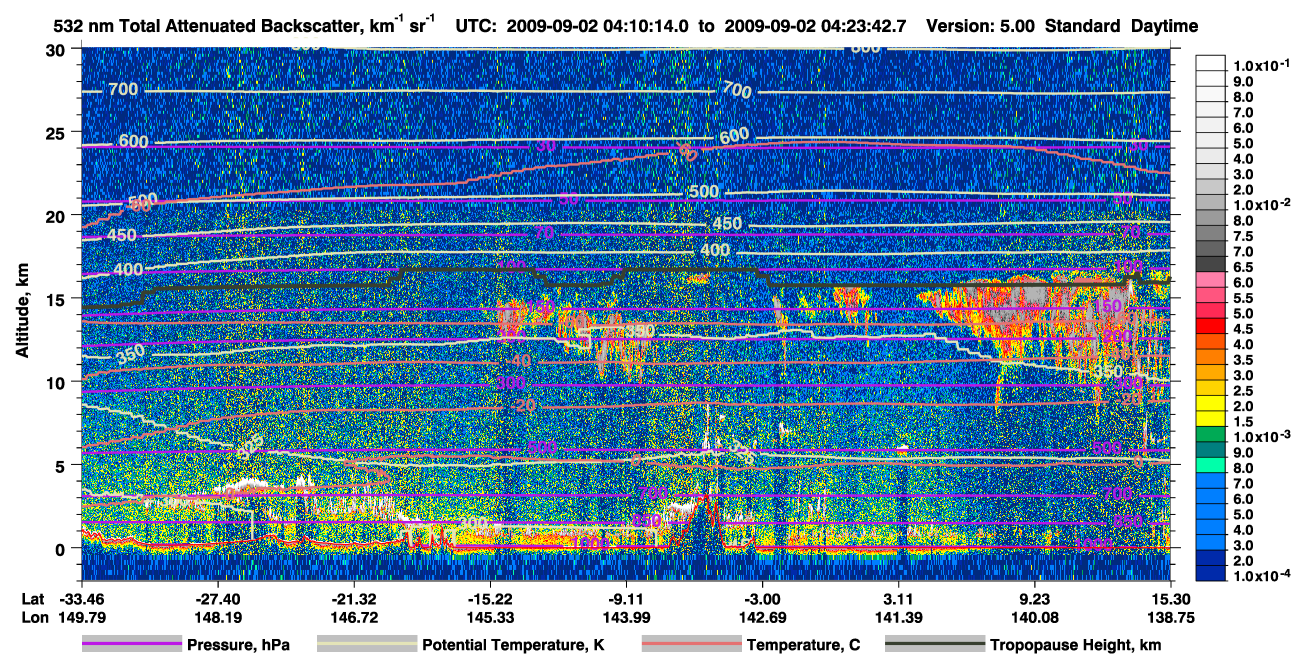Click the altitude tick label 25
Screen dimensions: 1300x667
click(x=58, y=133)
